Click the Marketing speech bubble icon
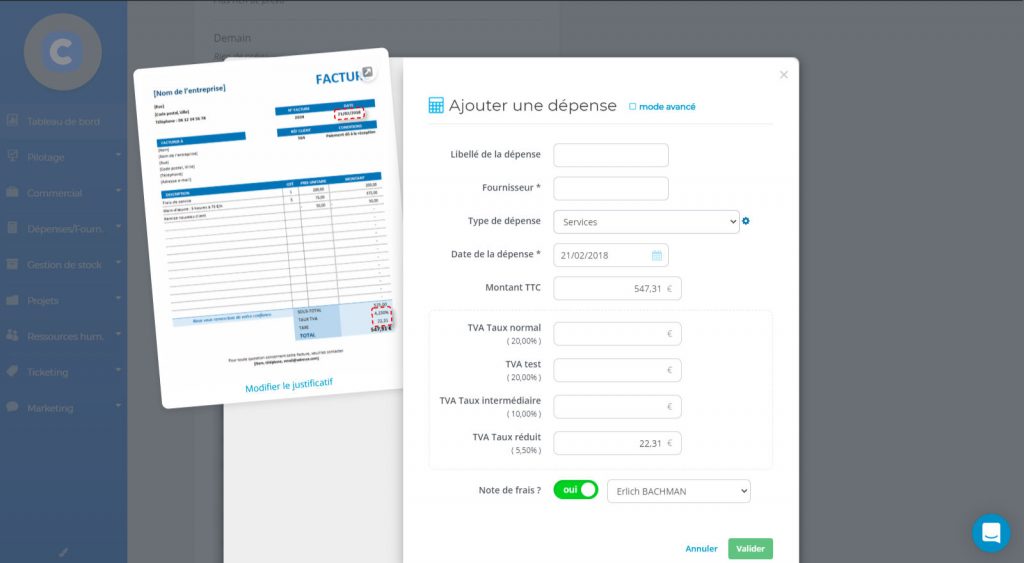 (x=13, y=408)
